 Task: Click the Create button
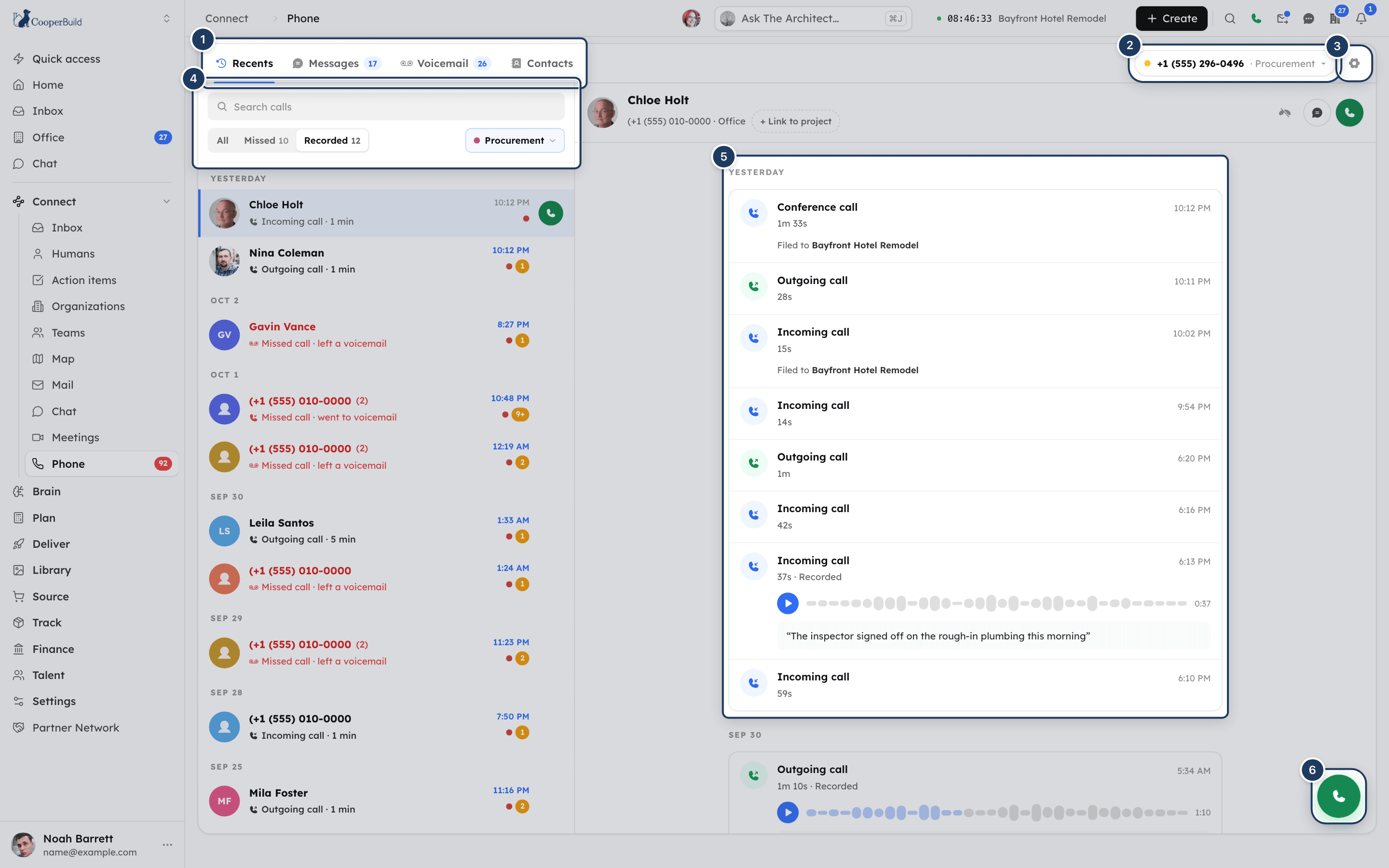coord(1171,18)
